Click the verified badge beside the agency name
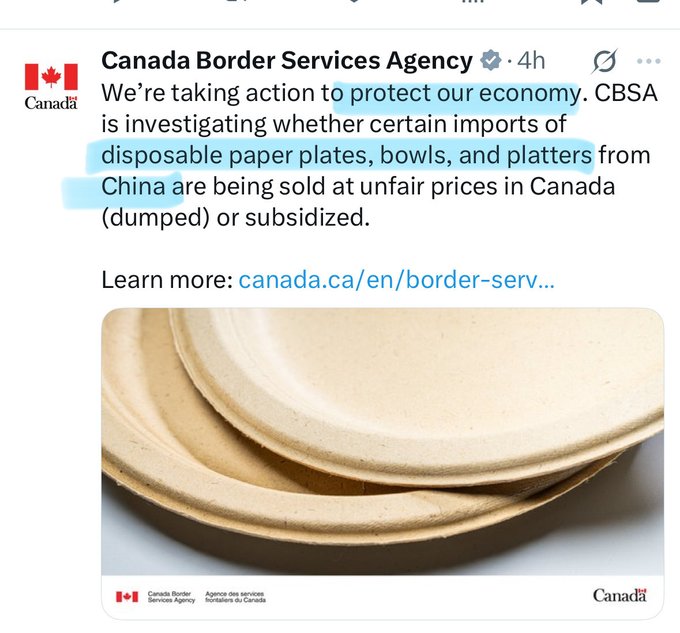680x633 pixels. click(490, 61)
